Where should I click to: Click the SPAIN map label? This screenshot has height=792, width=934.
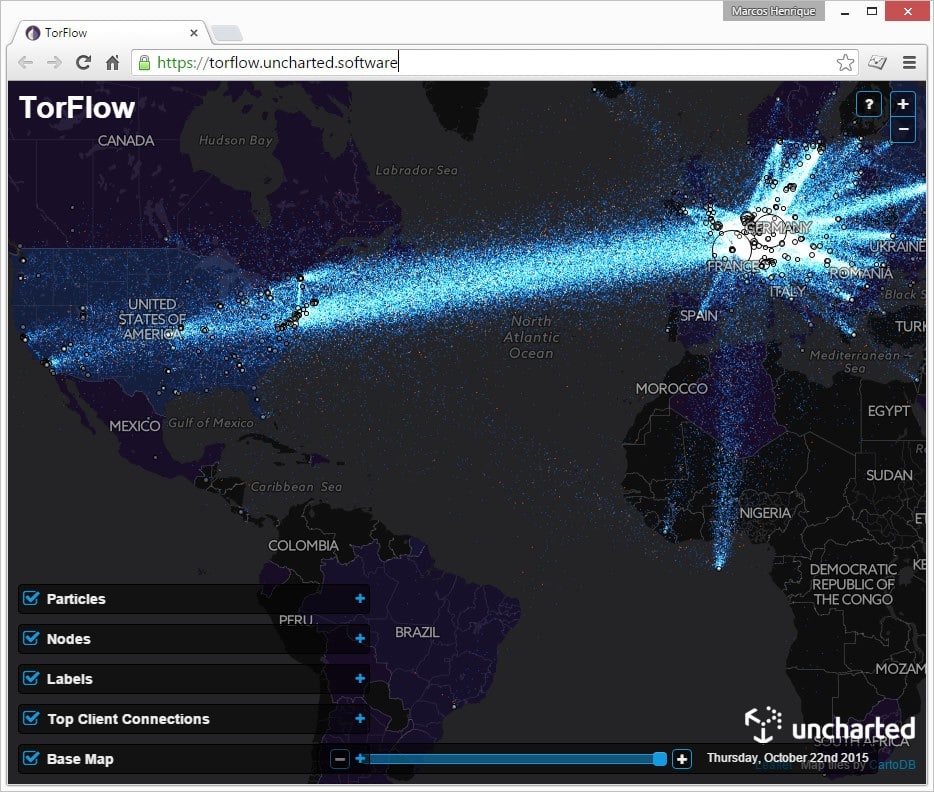pyautogui.click(x=699, y=316)
